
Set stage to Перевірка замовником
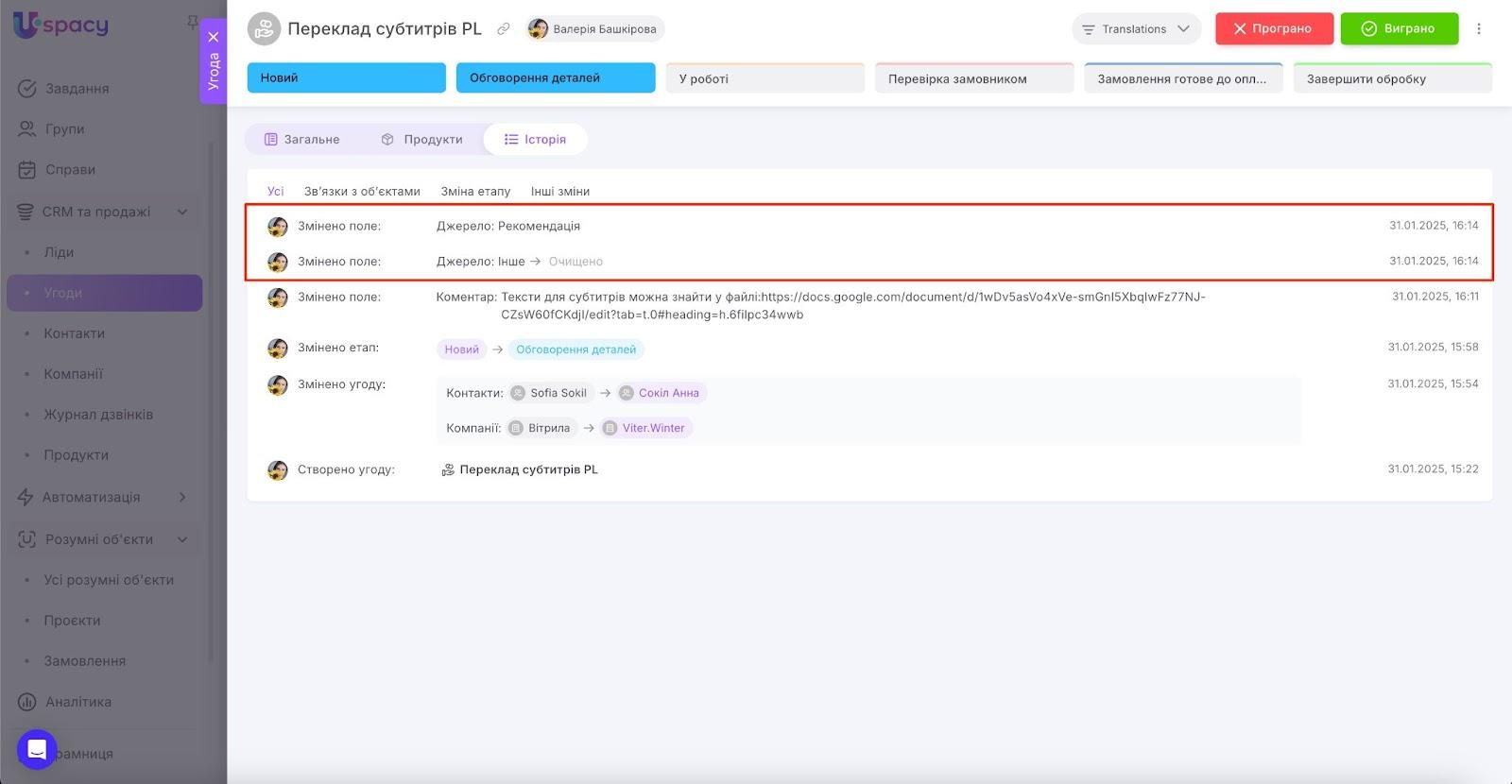pos(974,78)
